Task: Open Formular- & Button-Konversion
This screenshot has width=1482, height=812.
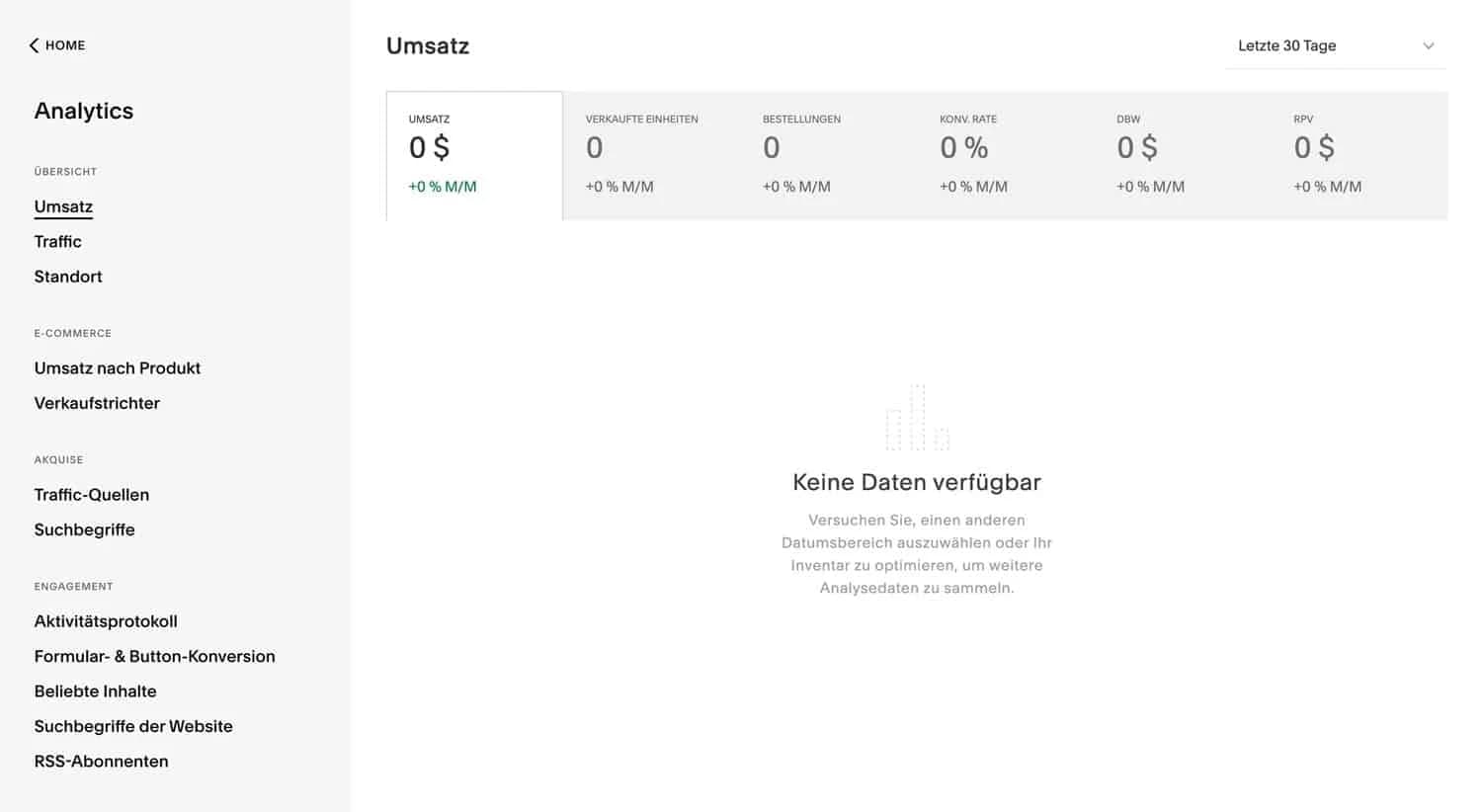Action: click(154, 656)
